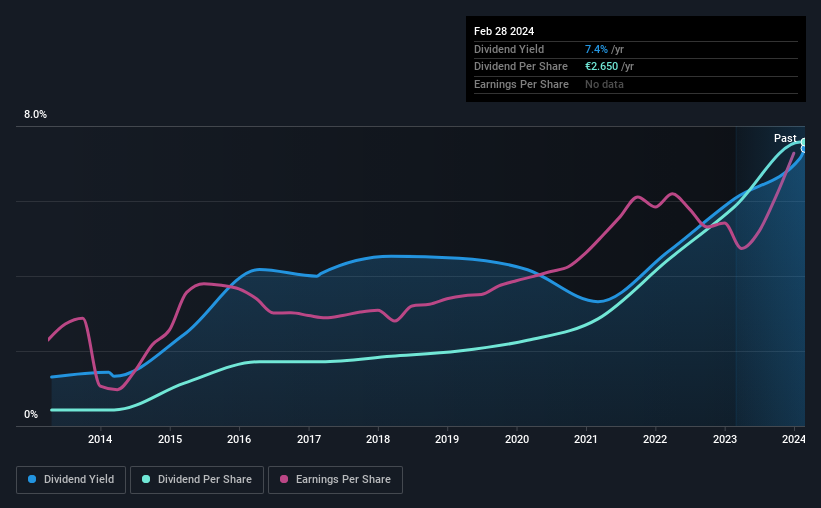Toggle the Dividend Yield legend item

tap(71, 480)
